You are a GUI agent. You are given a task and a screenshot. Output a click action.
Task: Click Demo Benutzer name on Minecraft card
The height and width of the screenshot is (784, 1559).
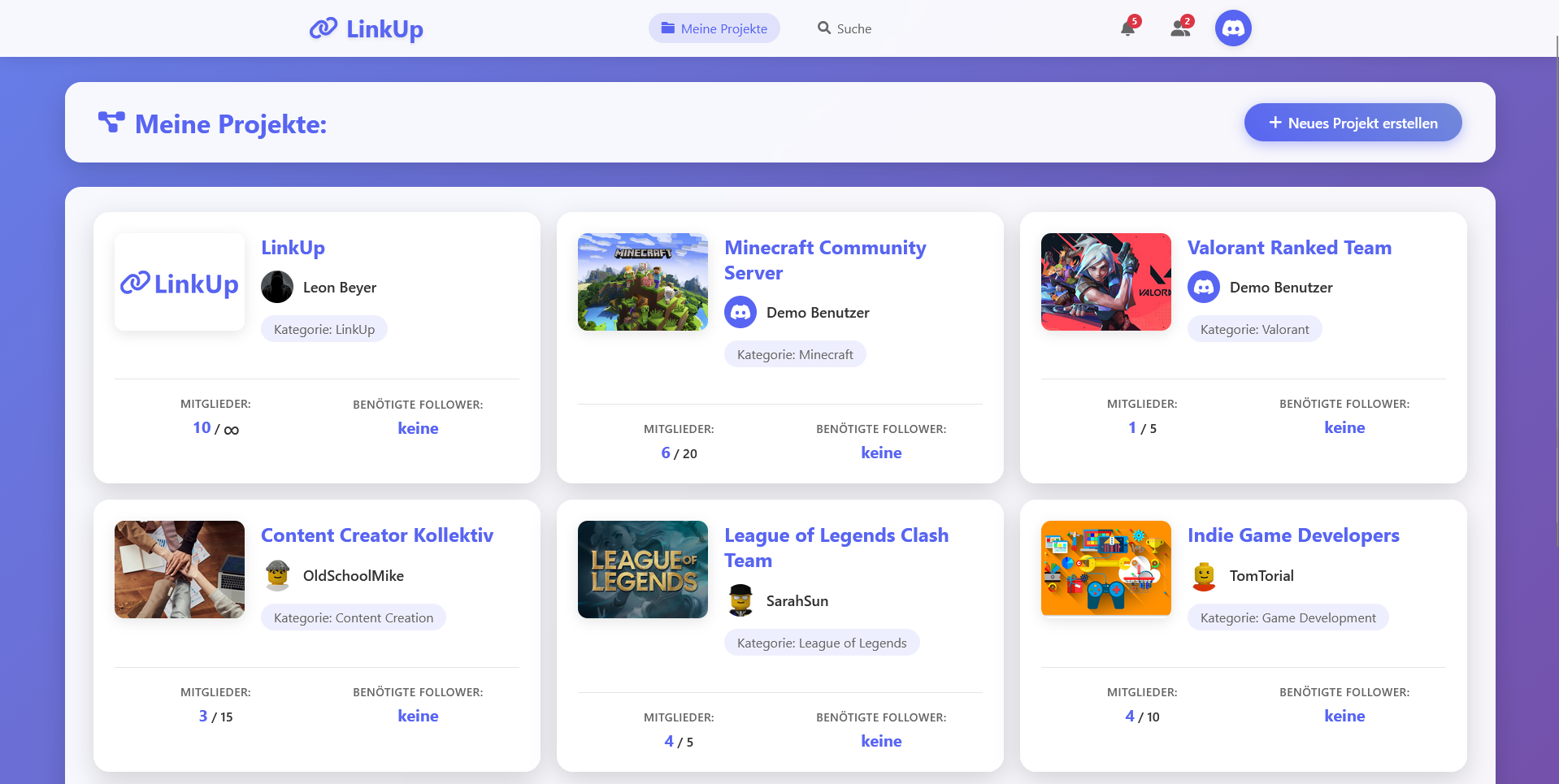818,313
